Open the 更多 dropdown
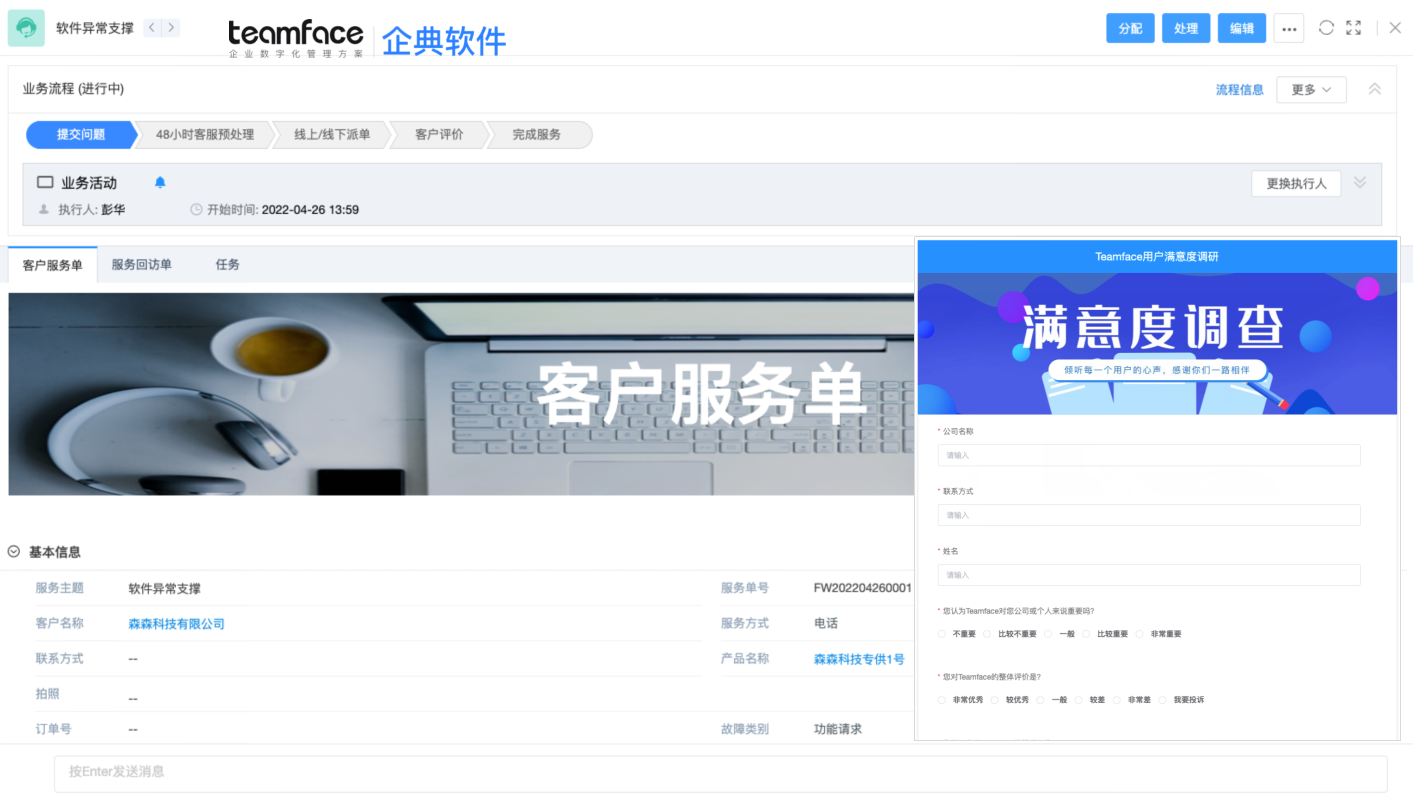The width and height of the screenshot is (1413, 799). (1310, 90)
